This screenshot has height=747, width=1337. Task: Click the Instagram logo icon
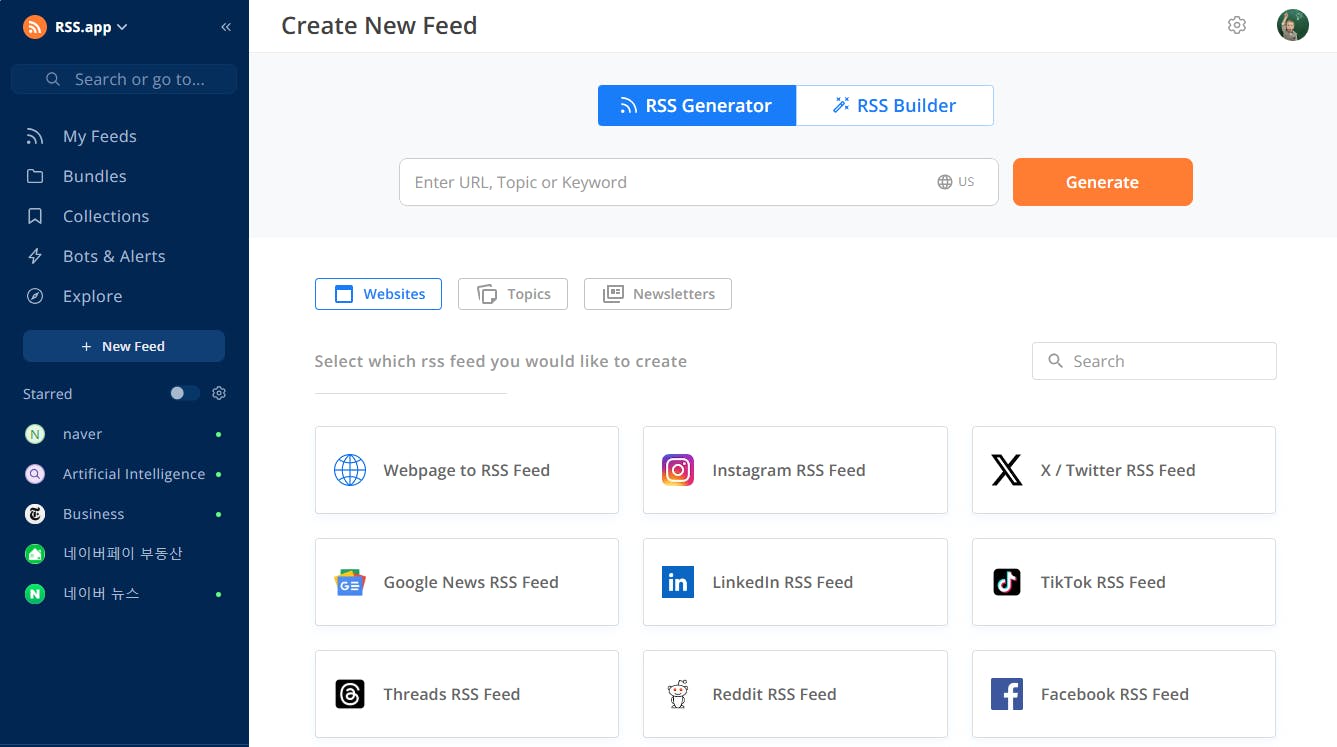678,470
